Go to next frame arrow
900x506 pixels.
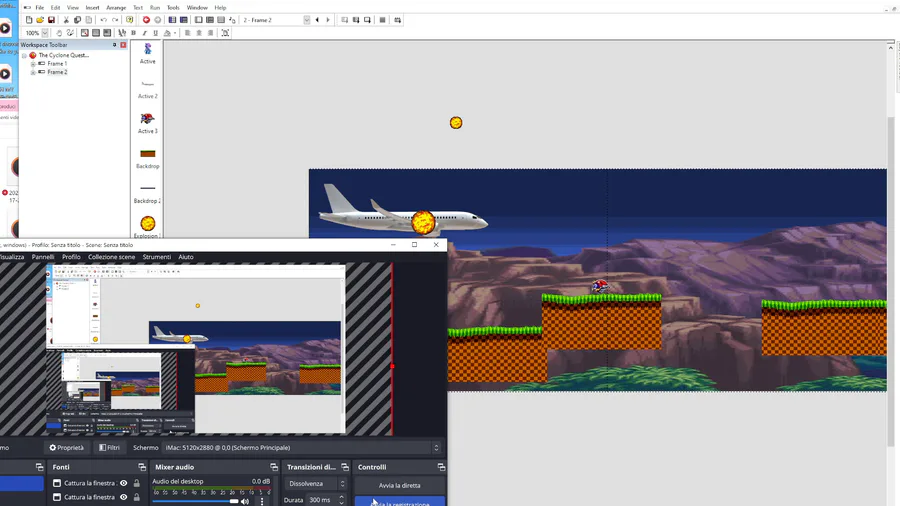(328, 20)
